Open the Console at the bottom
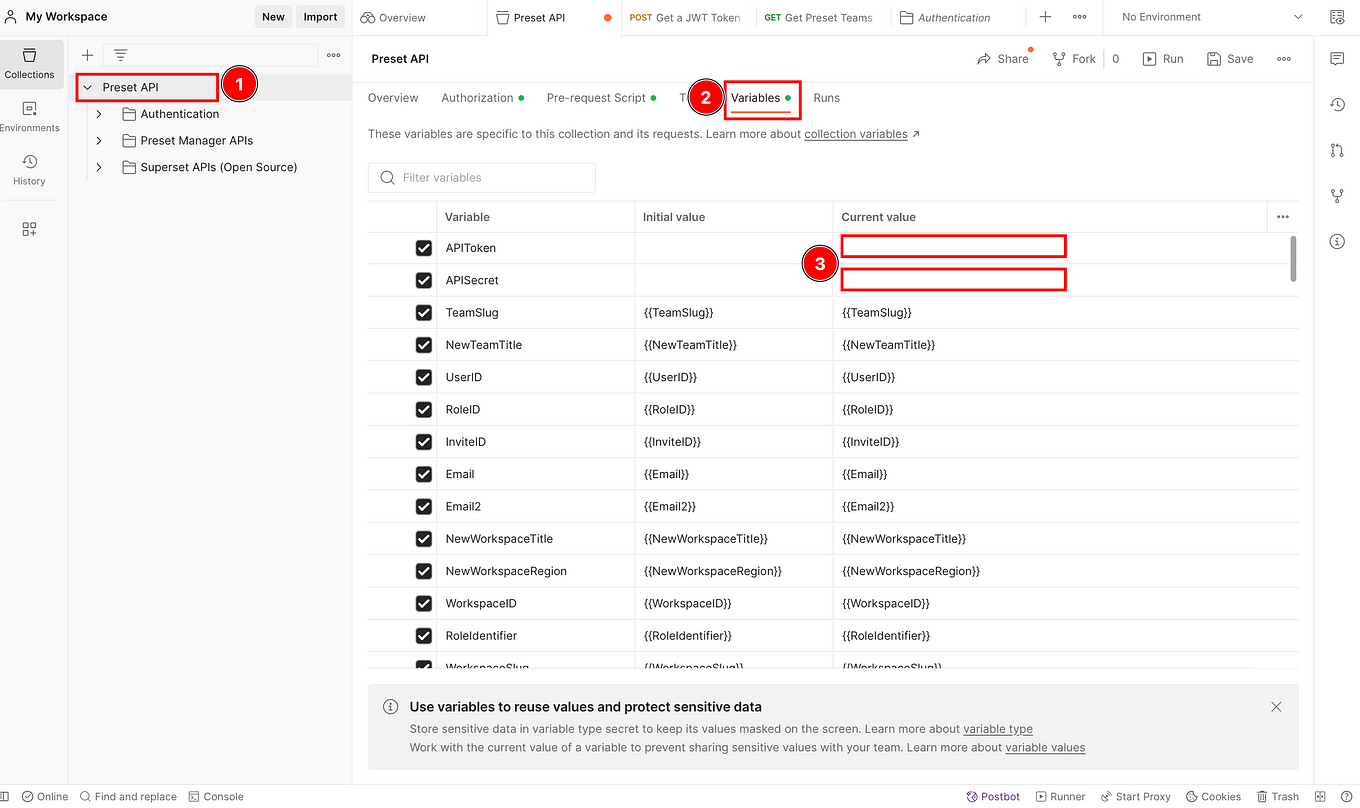1360x808 pixels. coord(216,796)
